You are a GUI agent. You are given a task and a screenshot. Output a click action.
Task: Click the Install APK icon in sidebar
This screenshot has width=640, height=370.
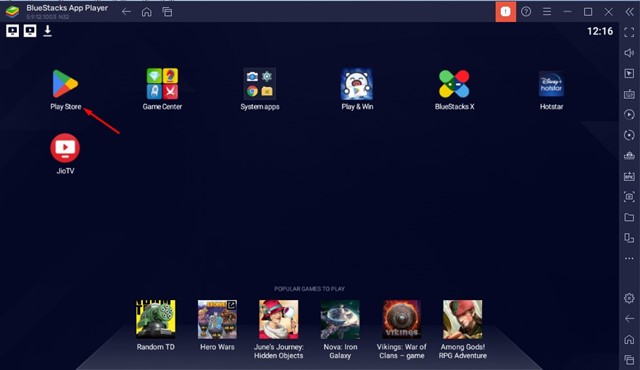(x=629, y=176)
